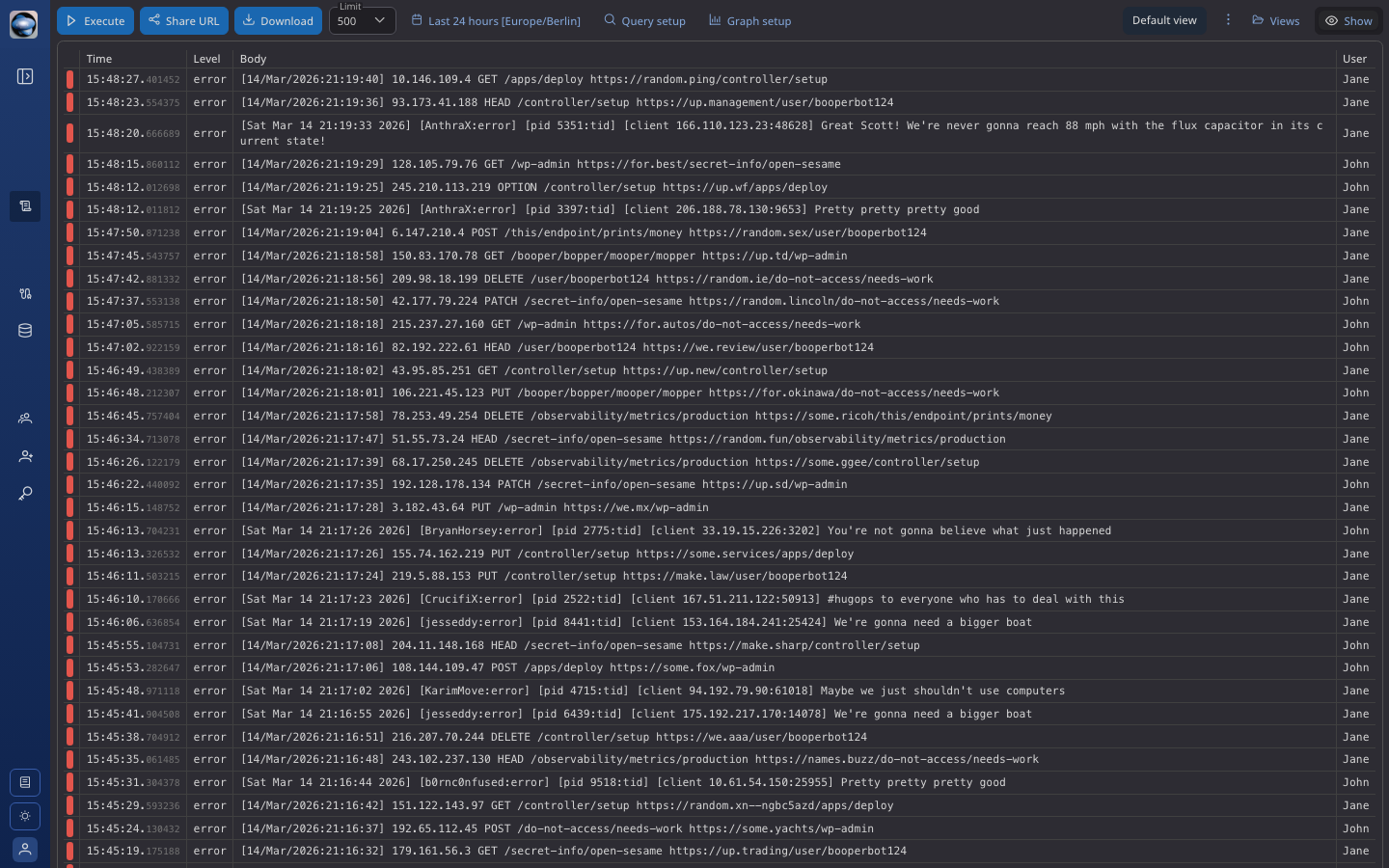Screen dimensions: 1389x868
Task: Open the user profile icon at sidebar bottom
Action: pyautogui.click(x=25, y=849)
